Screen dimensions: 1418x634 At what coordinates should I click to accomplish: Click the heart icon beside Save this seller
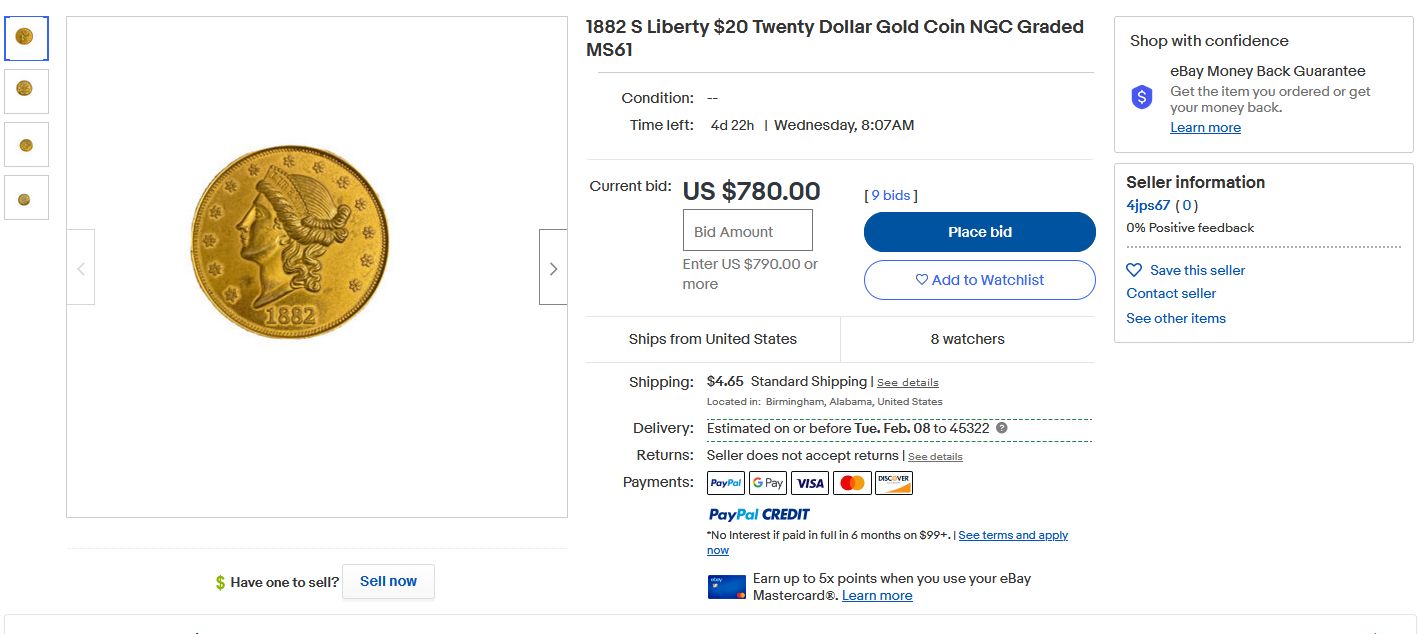(1134, 270)
